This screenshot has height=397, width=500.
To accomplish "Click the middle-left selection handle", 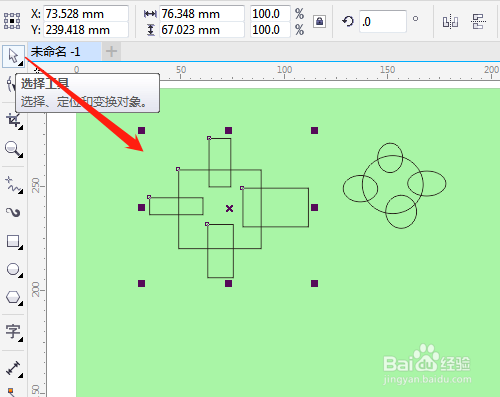I will pyautogui.click(x=141, y=208).
